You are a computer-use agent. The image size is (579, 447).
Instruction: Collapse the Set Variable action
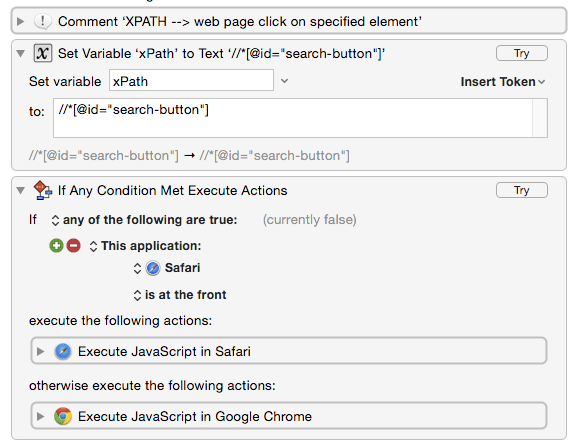(x=21, y=54)
